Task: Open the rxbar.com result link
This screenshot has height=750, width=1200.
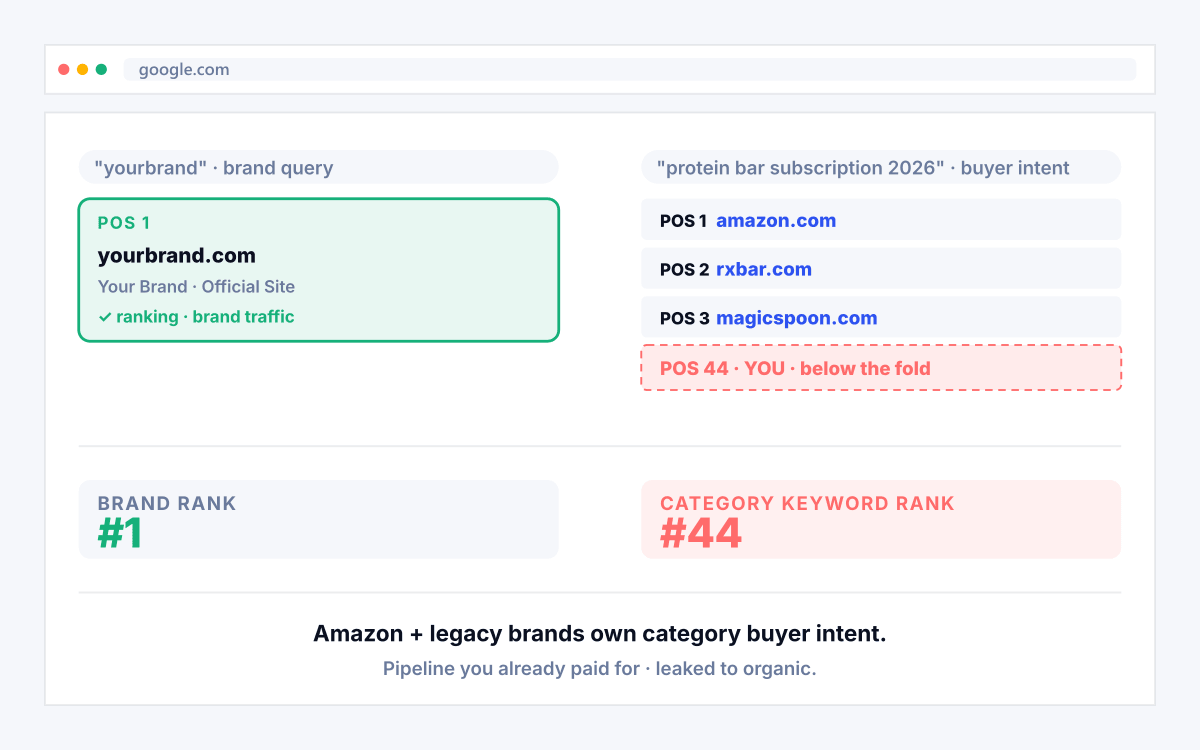Action: point(764,269)
